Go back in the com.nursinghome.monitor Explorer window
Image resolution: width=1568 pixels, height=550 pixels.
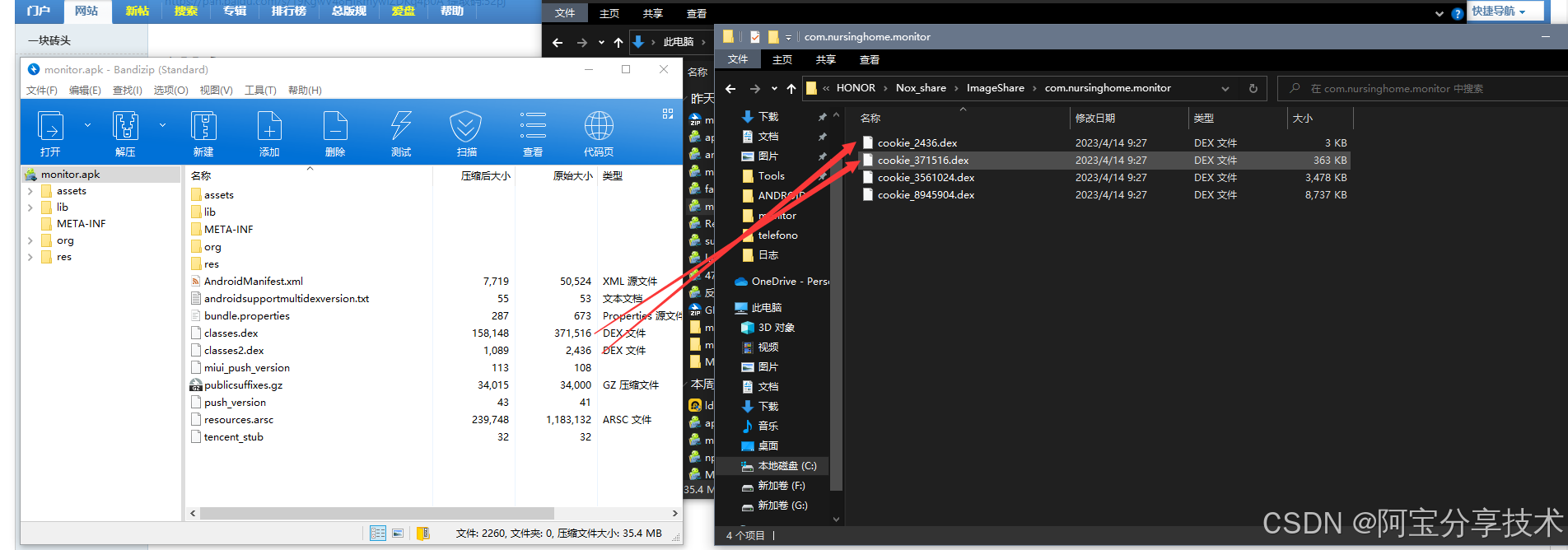point(730,88)
